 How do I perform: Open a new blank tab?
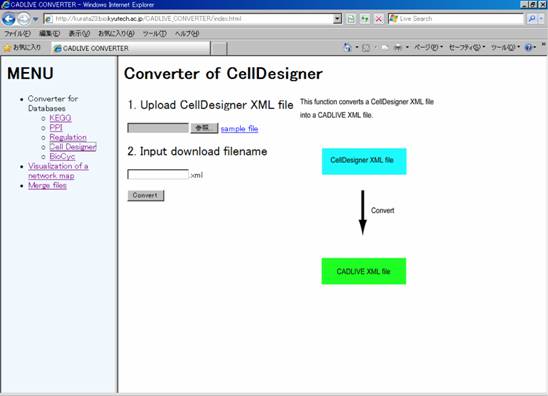pyautogui.click(x=219, y=48)
